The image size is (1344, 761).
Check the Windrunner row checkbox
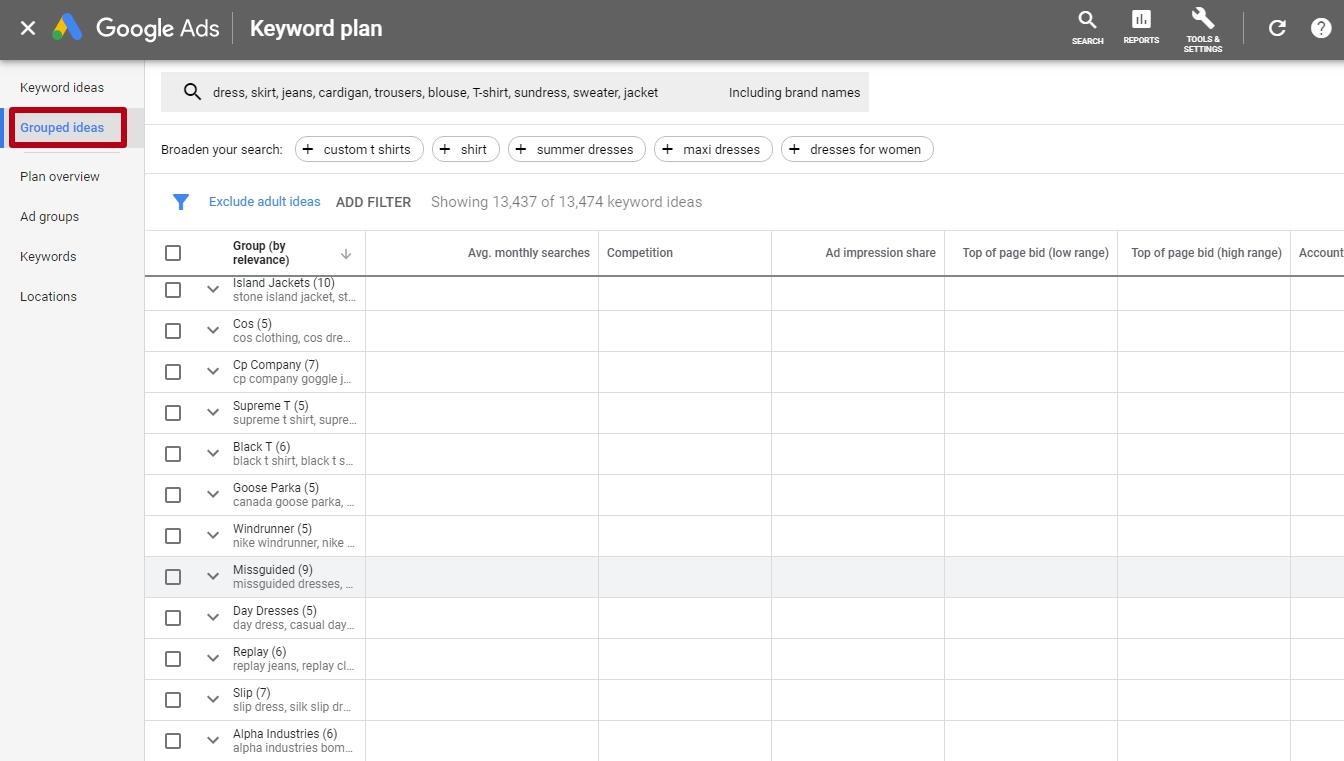click(173, 536)
